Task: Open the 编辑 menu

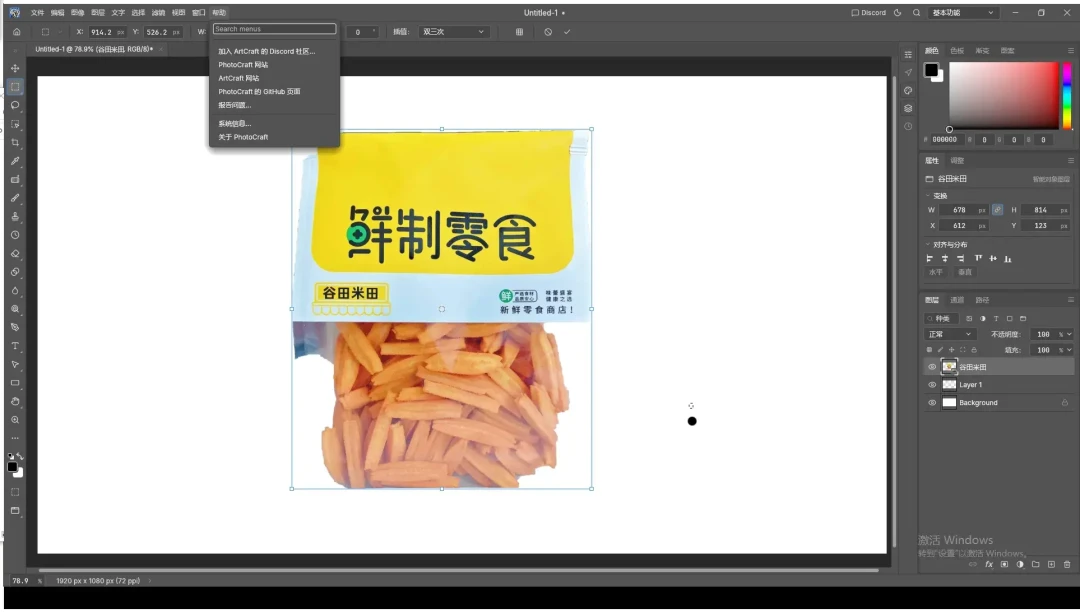Action: (57, 12)
